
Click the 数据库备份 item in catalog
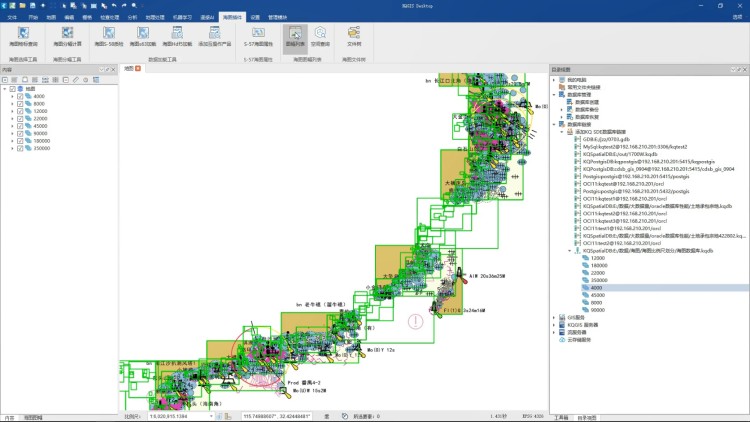[x=586, y=109]
